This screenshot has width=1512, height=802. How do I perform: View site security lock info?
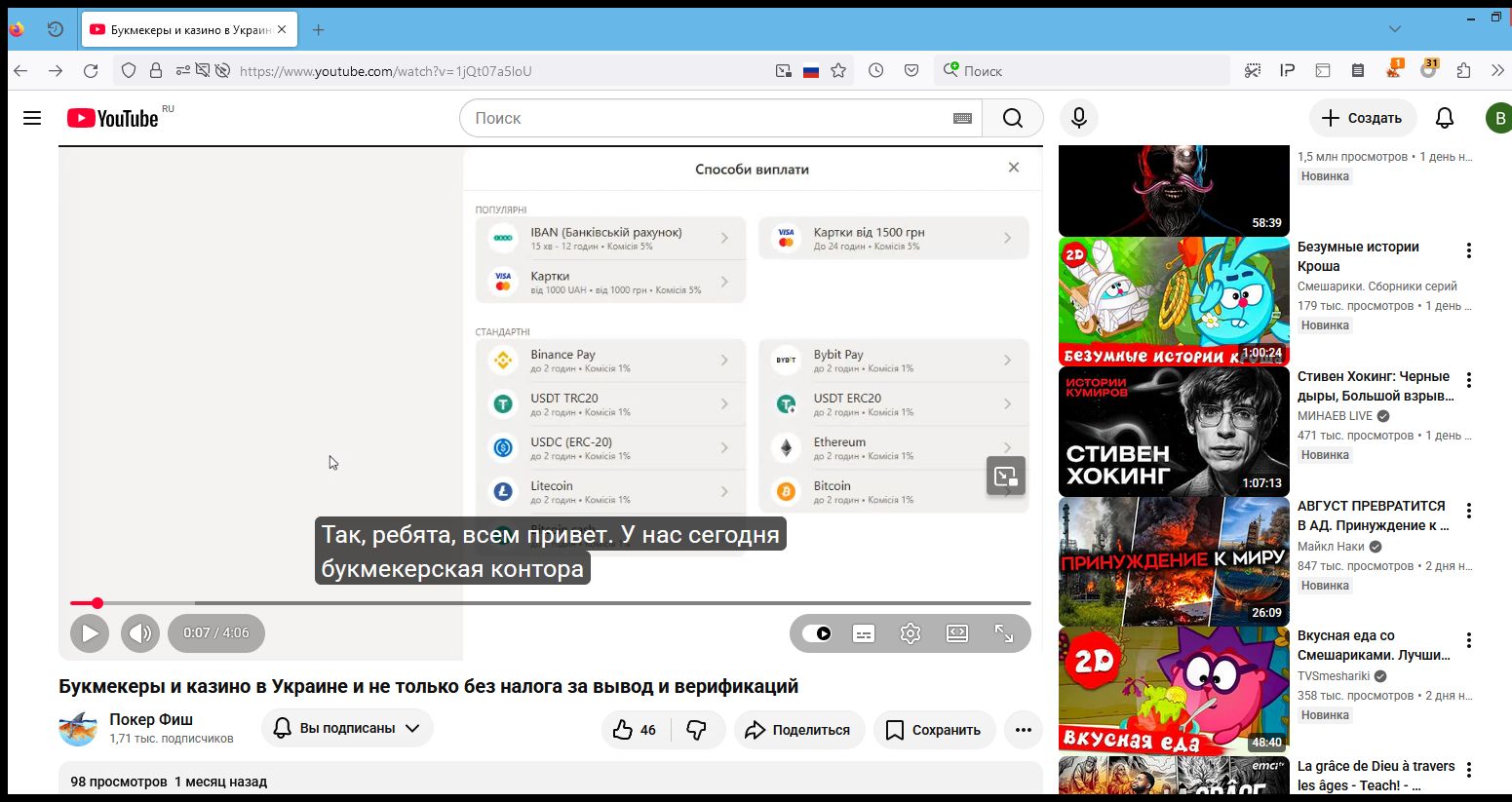156,70
